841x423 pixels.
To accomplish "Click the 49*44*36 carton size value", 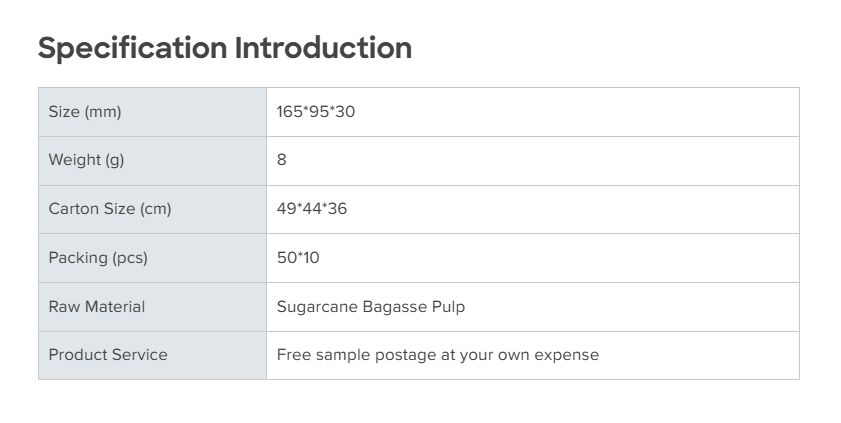I will point(312,209).
